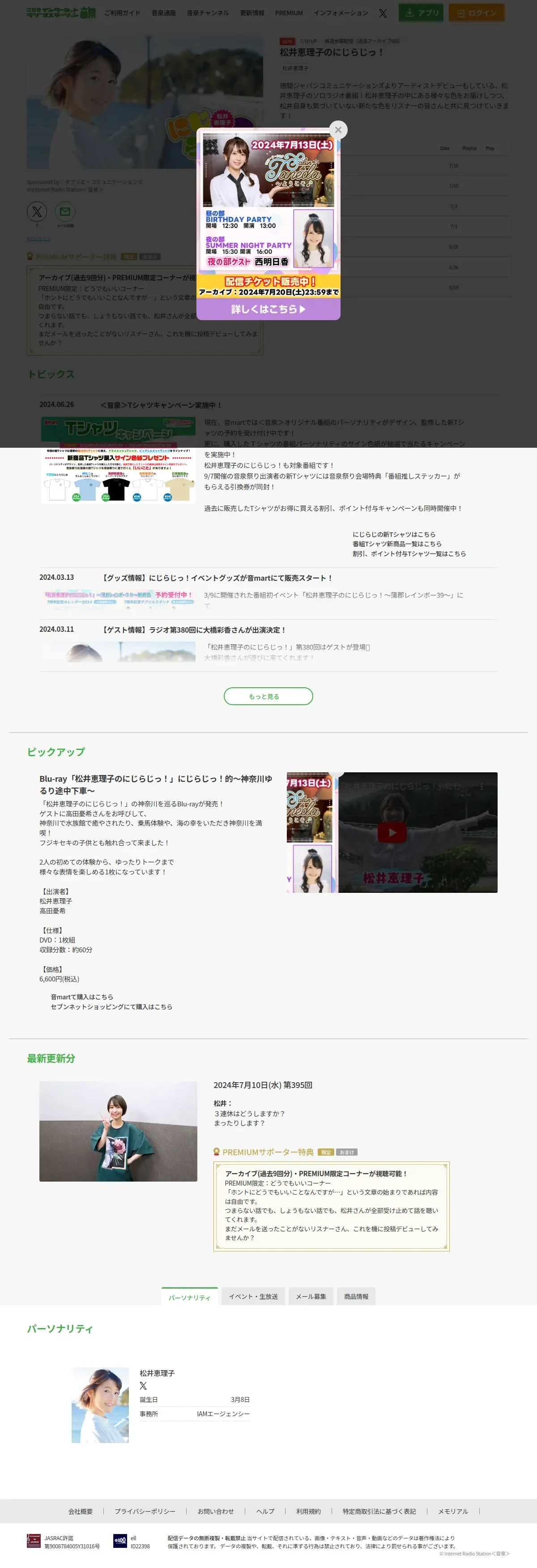Screen dimensions: 537x1568
Task: Click the ell license icon
Action: coord(120,1542)
